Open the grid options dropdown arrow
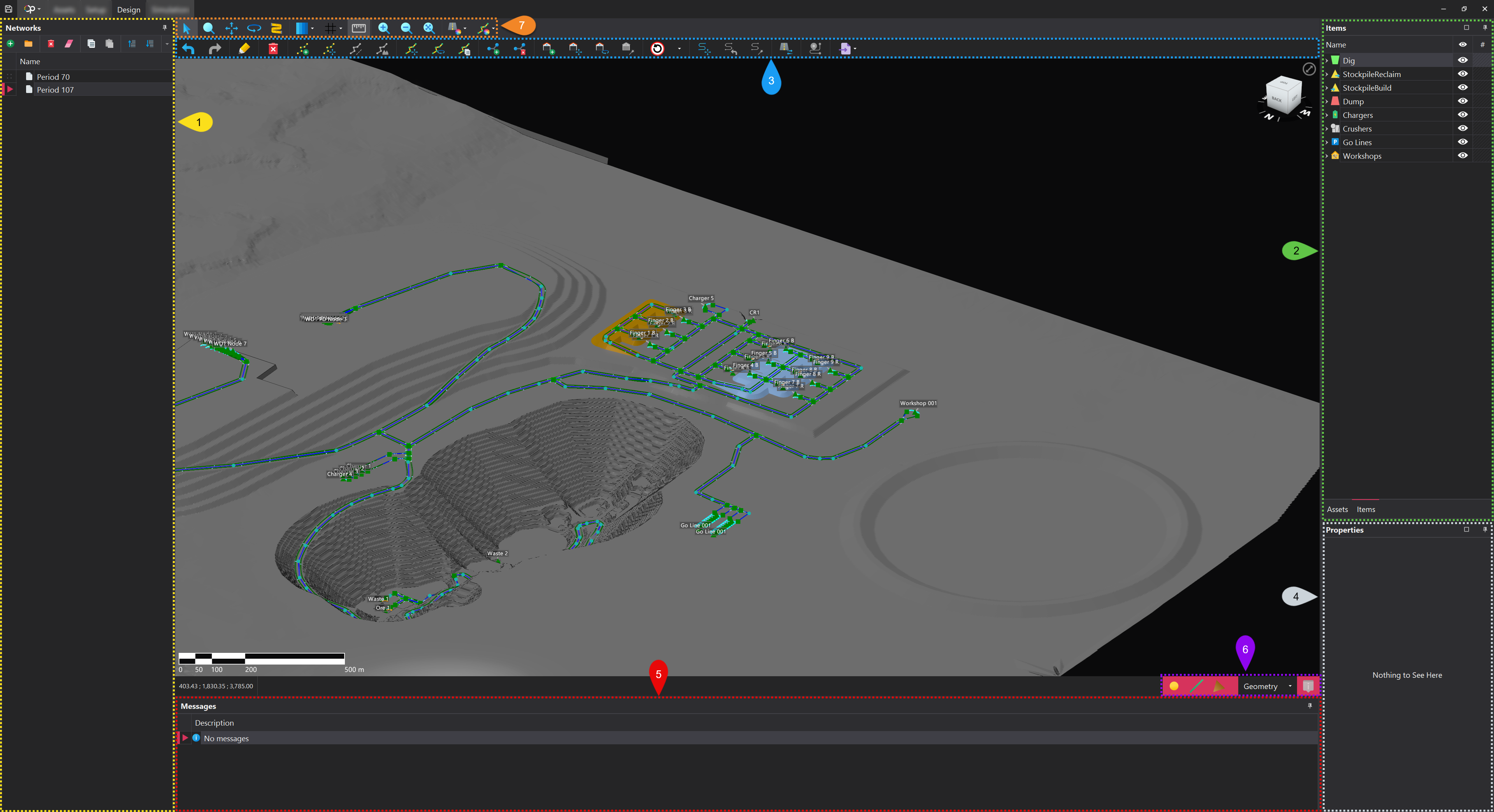 pos(341,28)
